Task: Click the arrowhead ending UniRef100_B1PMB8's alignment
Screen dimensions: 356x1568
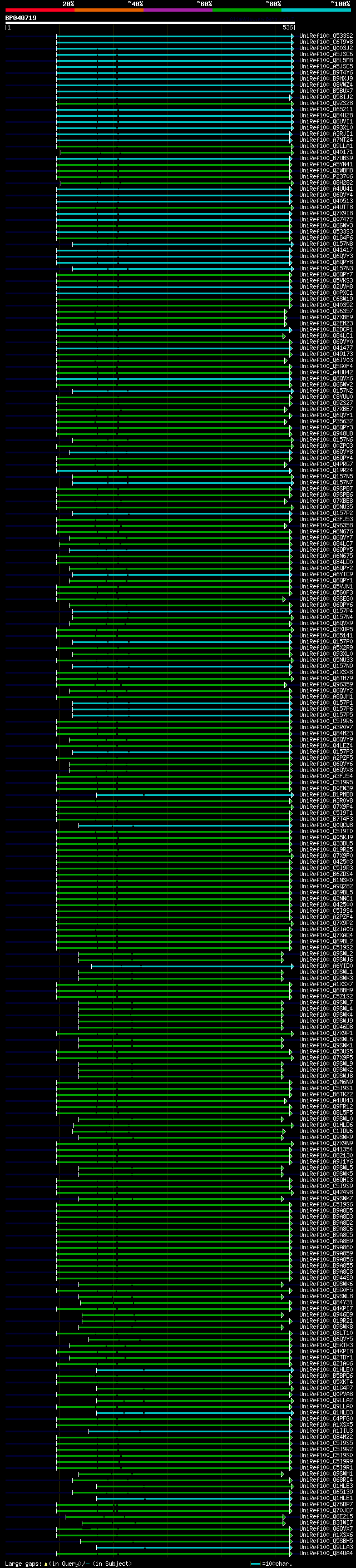Action: [x=292, y=794]
